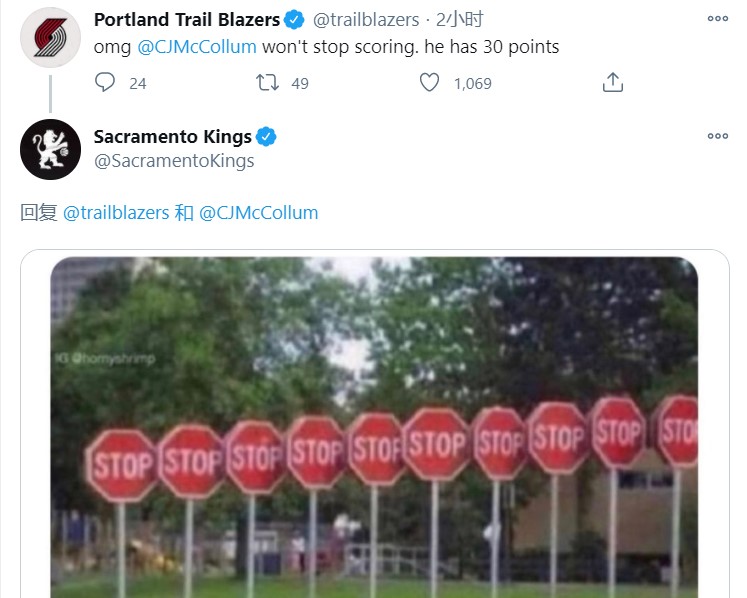The width and height of the screenshot is (747, 598).
Task: Click the 49 retweets count
Action: [300, 84]
